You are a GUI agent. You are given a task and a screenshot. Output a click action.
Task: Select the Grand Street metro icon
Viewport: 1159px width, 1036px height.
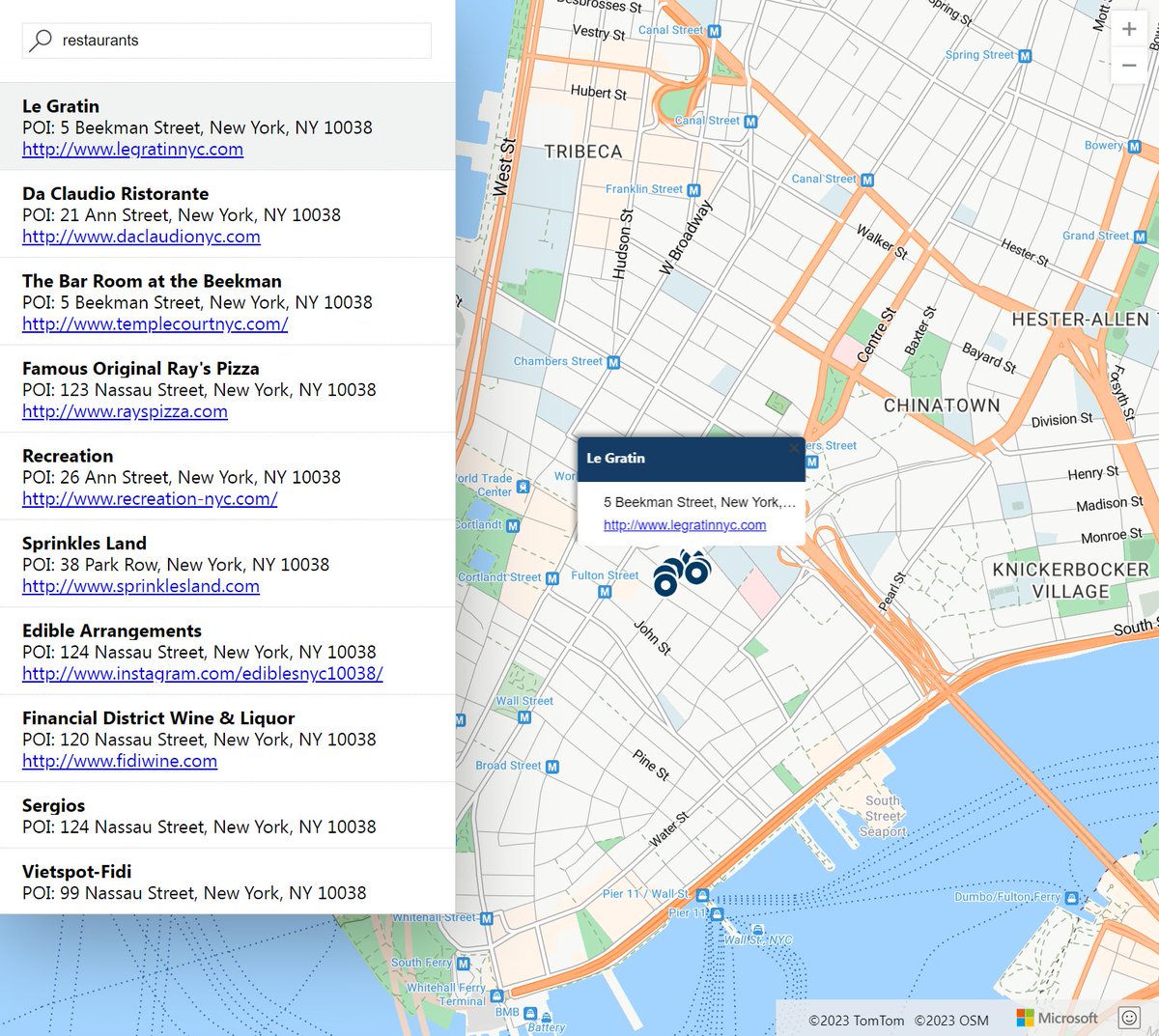click(1140, 237)
